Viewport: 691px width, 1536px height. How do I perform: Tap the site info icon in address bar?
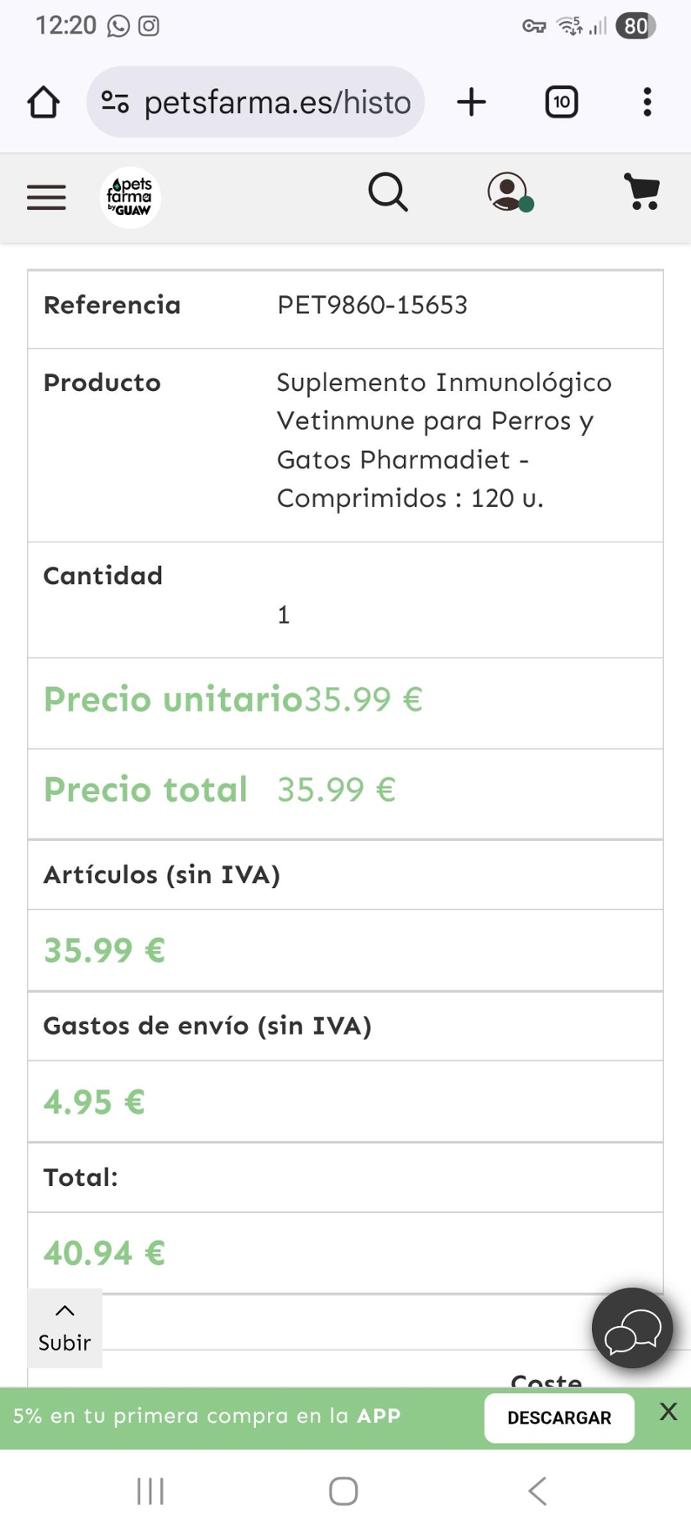click(115, 102)
